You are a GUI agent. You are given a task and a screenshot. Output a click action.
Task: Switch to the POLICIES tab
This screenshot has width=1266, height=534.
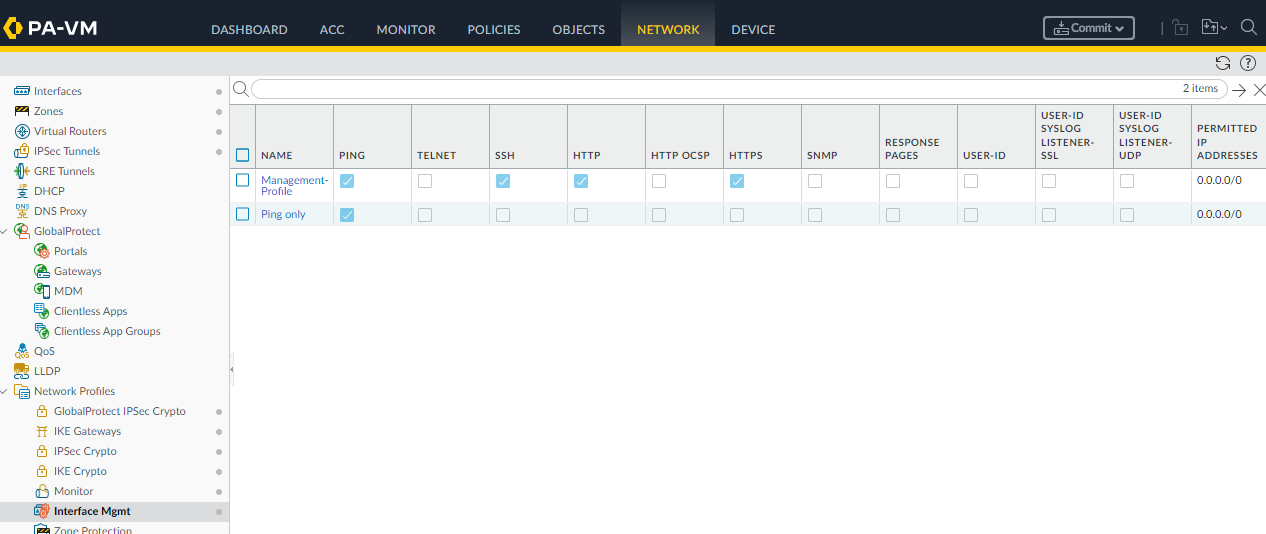[x=493, y=29]
